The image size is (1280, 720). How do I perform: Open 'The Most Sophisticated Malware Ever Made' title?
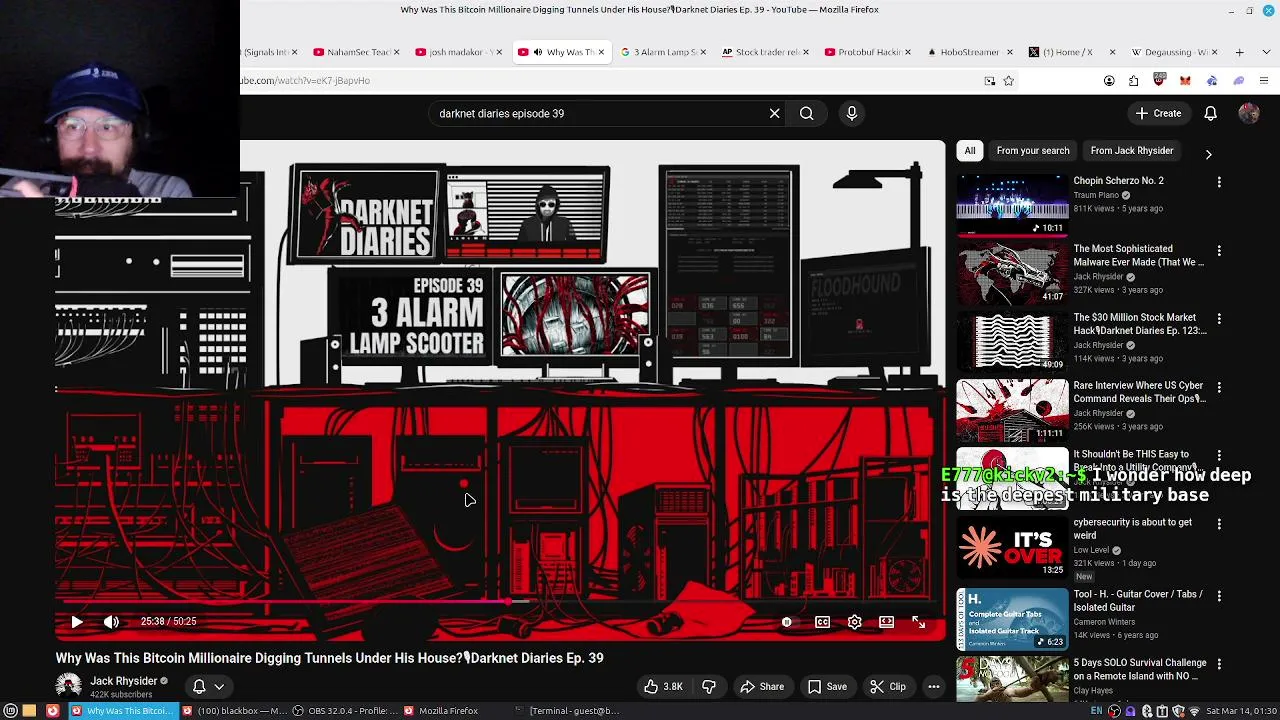pyautogui.click(x=1138, y=256)
